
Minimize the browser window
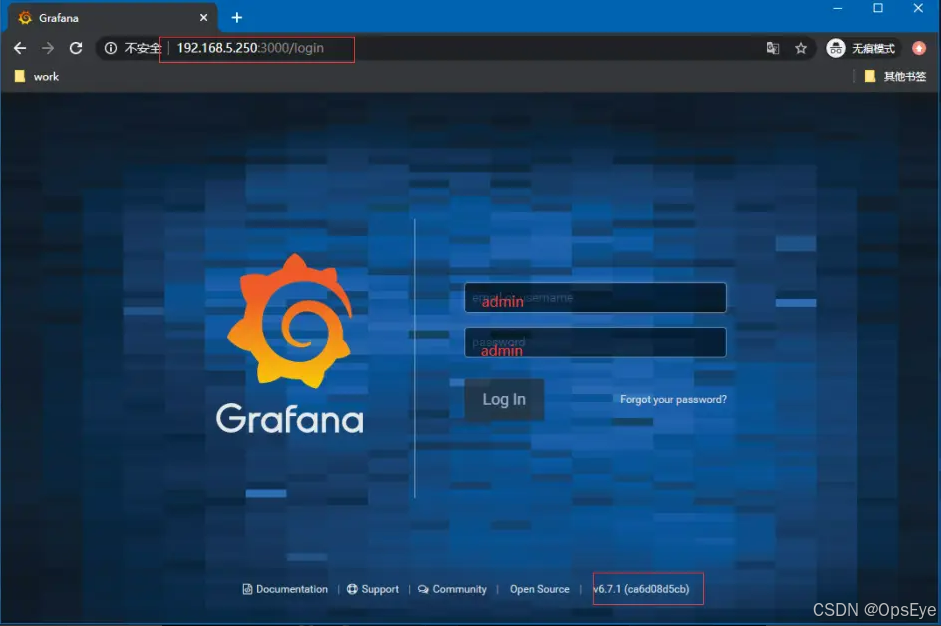pyautogui.click(x=838, y=8)
